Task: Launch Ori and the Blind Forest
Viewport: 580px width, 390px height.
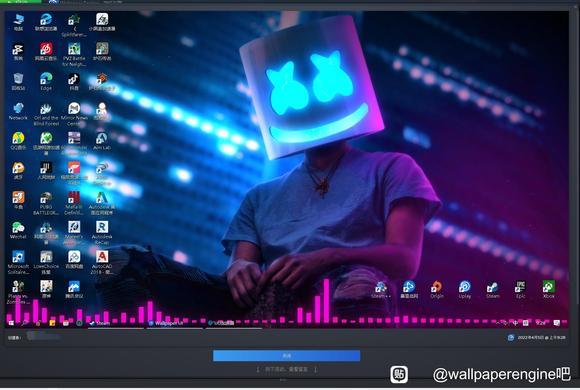Action: (x=46, y=114)
